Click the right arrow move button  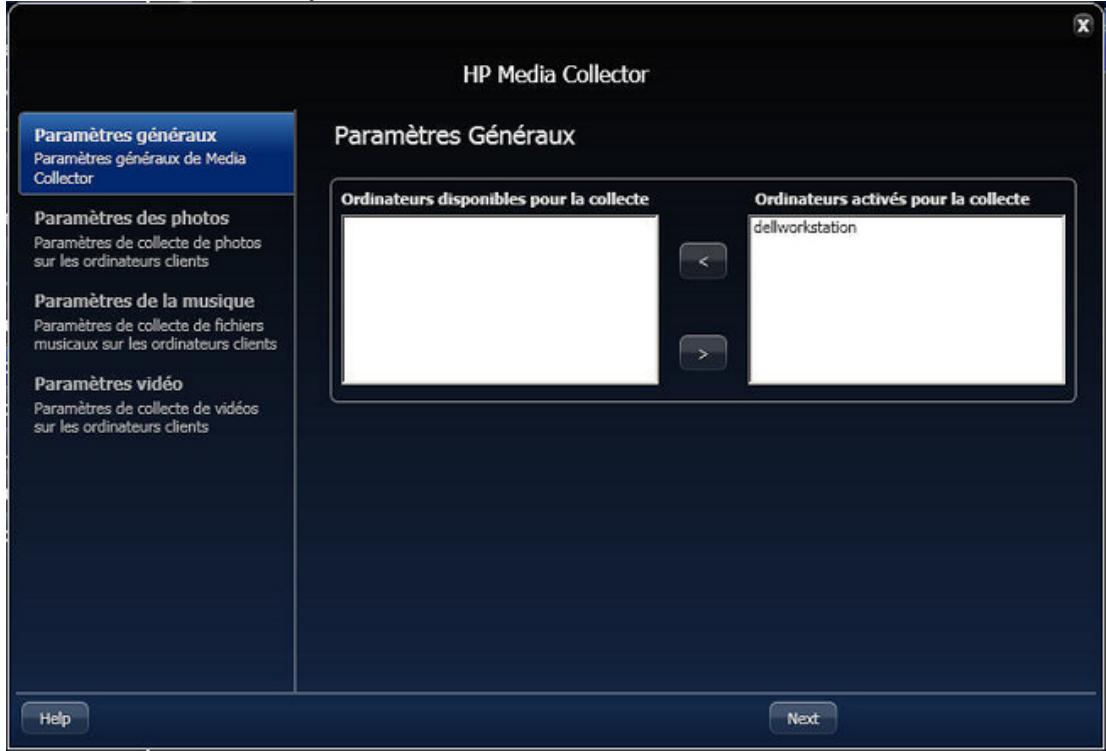tap(703, 353)
